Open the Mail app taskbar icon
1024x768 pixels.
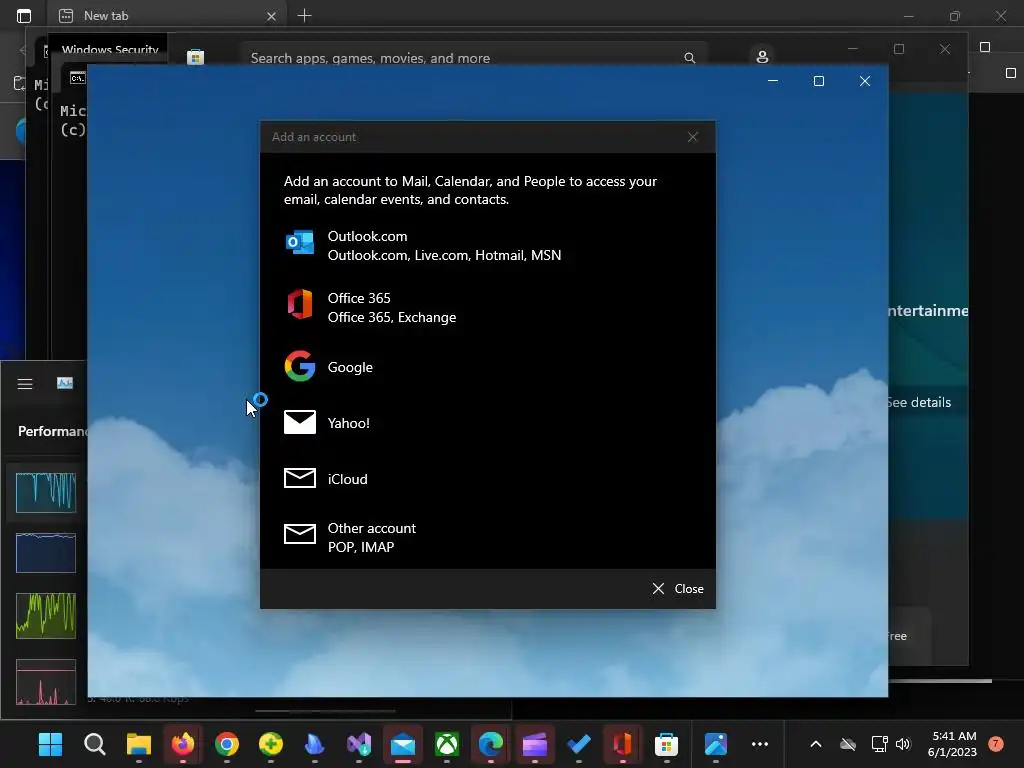(403, 744)
